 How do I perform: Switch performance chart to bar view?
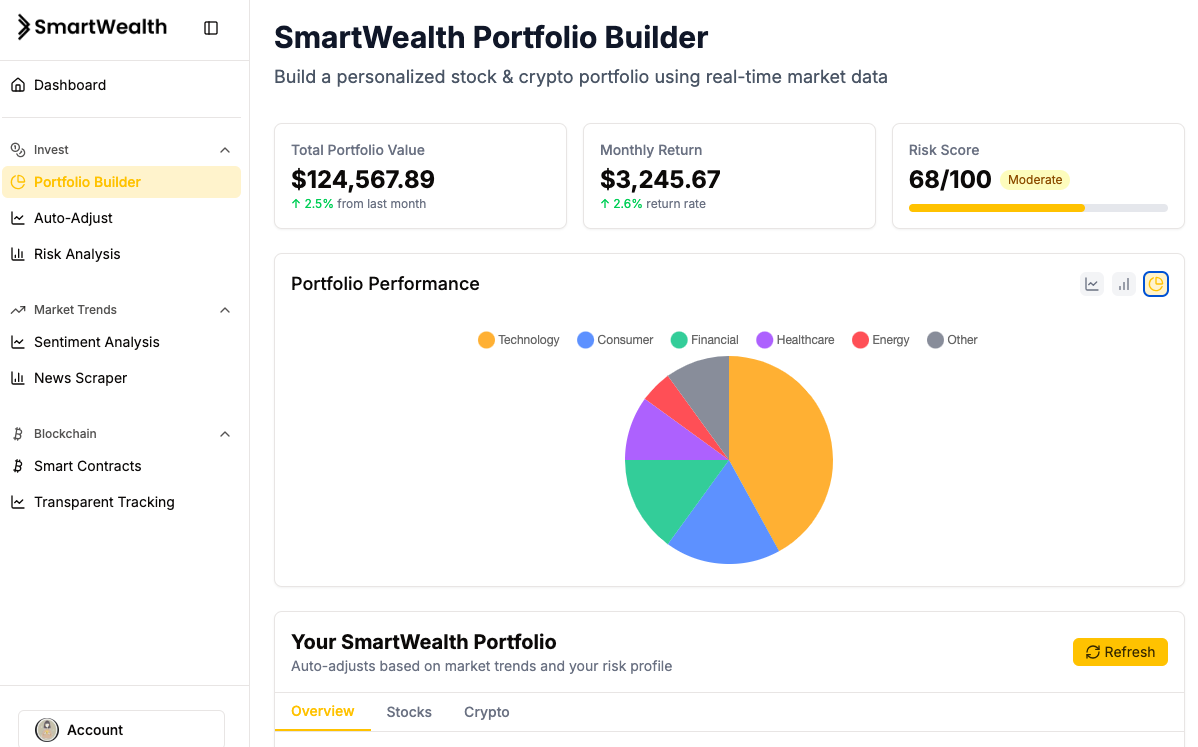(x=1124, y=284)
